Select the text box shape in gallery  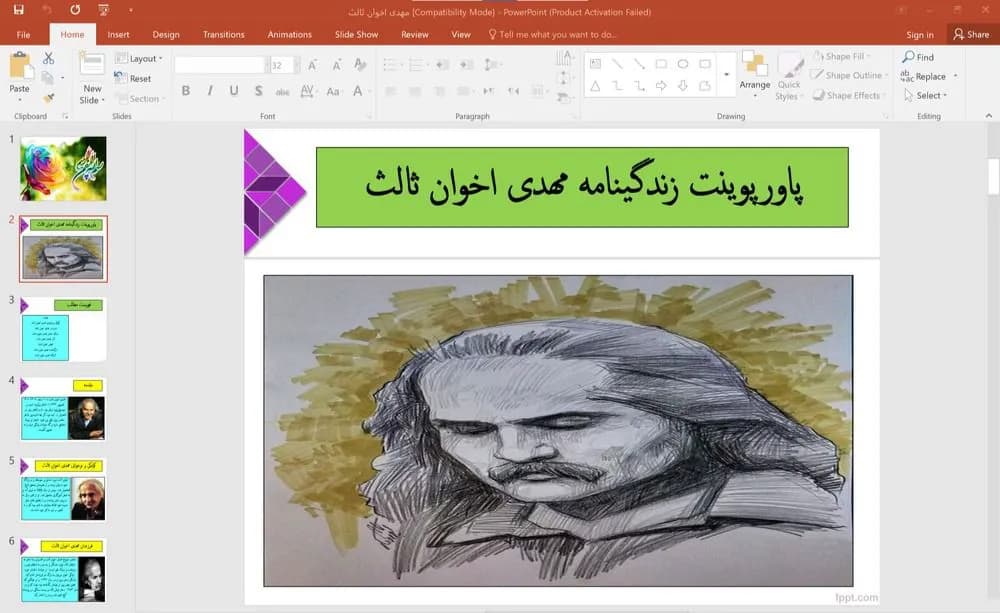point(595,64)
